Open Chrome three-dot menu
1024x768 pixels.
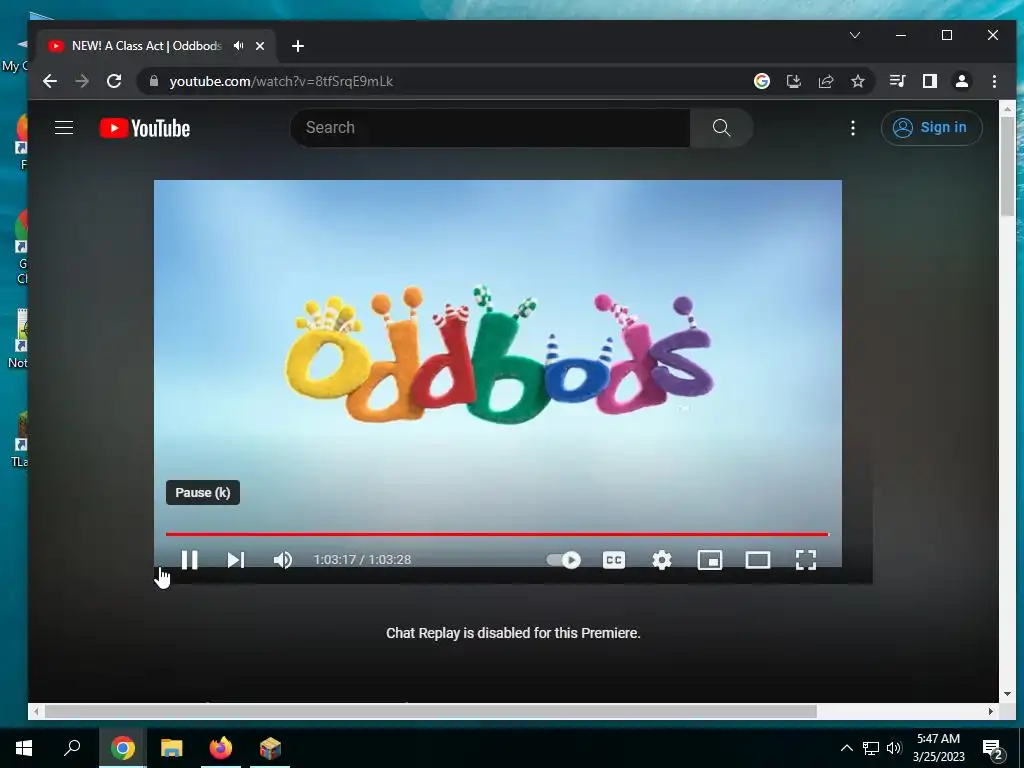pyautogui.click(x=994, y=81)
